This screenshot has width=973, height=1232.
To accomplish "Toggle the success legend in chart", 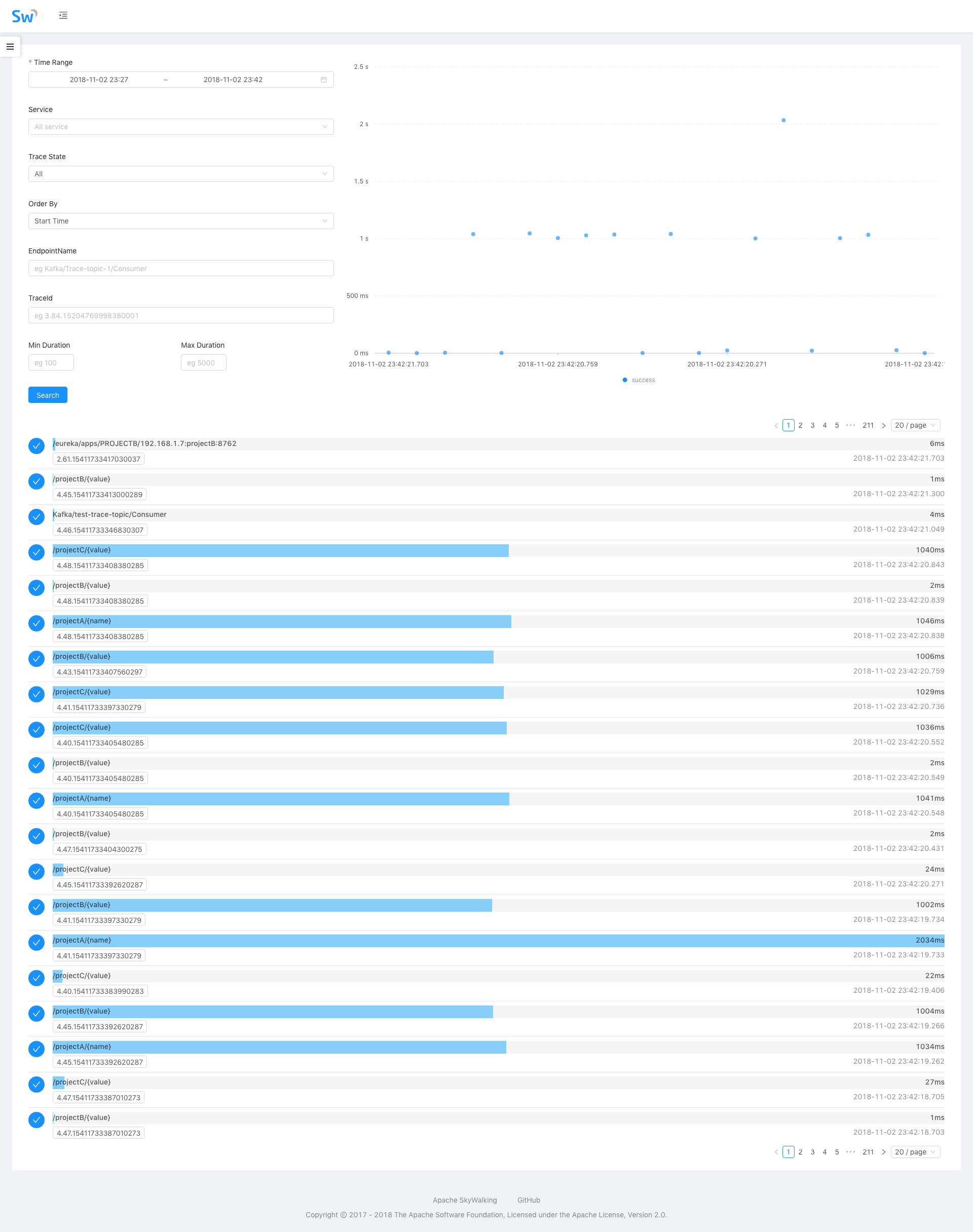I will 639,380.
